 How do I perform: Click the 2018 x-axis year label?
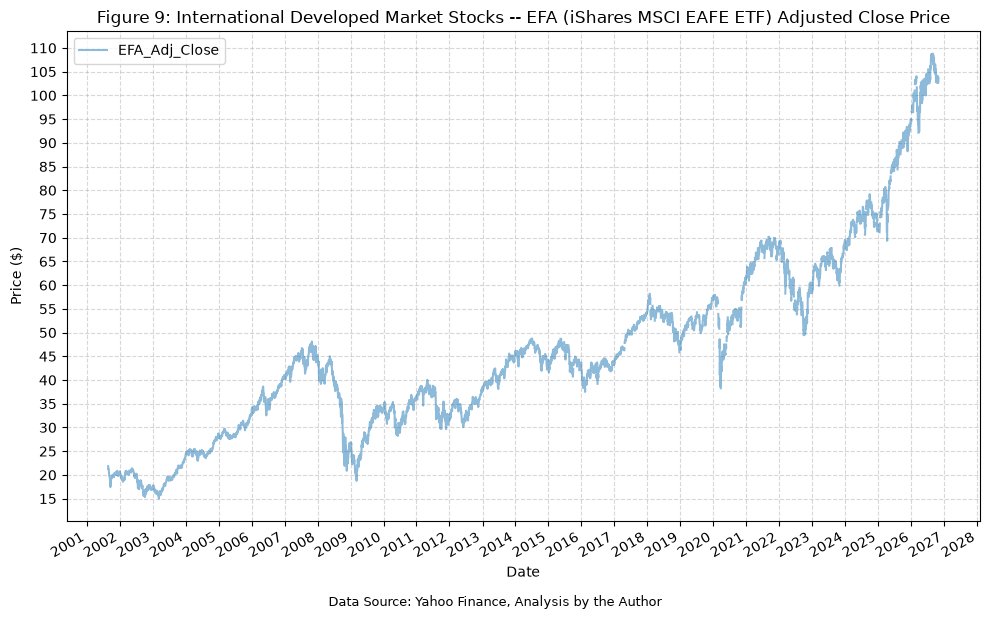[628, 543]
